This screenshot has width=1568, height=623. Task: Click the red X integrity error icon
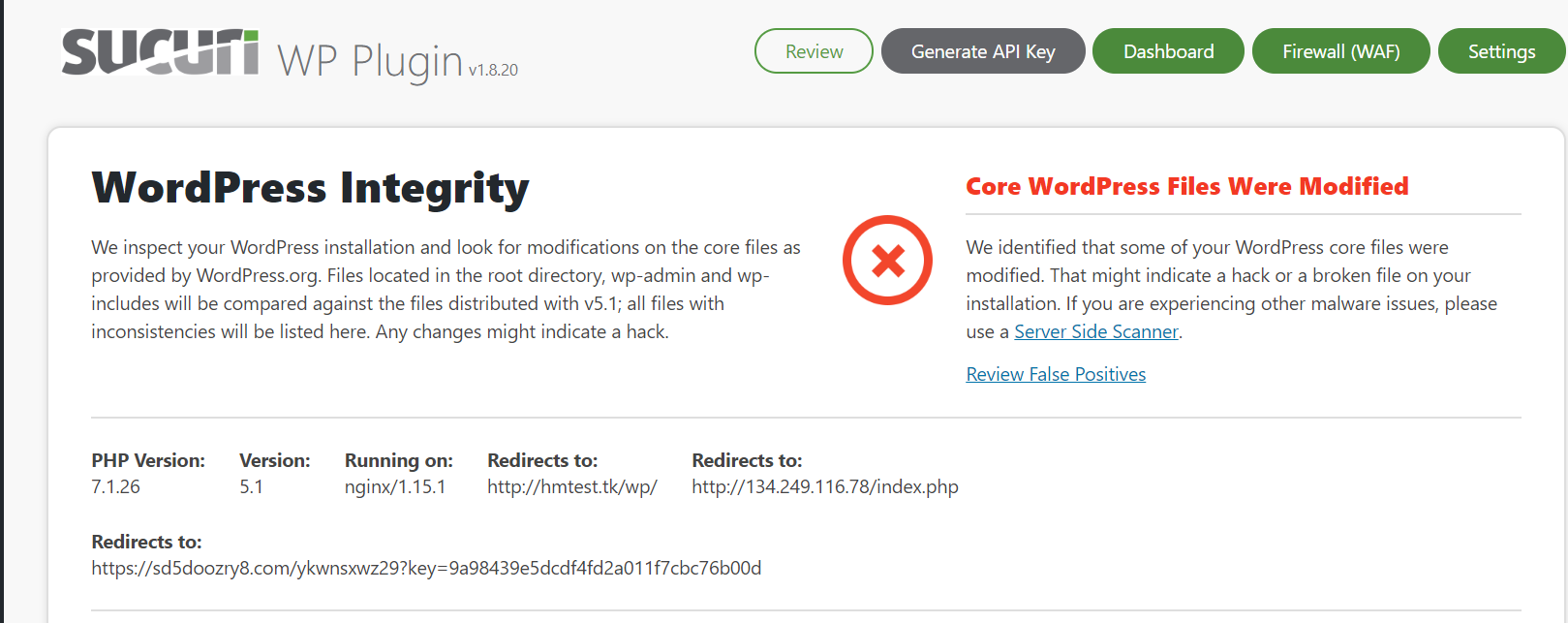887,261
